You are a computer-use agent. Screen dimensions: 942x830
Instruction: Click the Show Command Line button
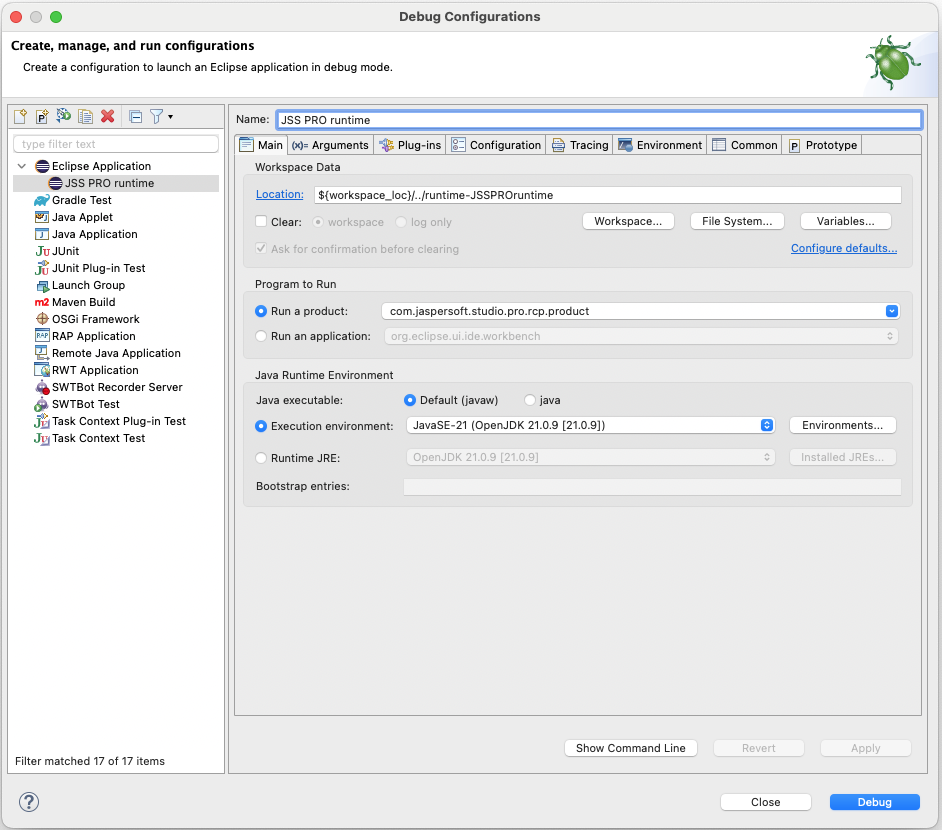pyautogui.click(x=631, y=748)
